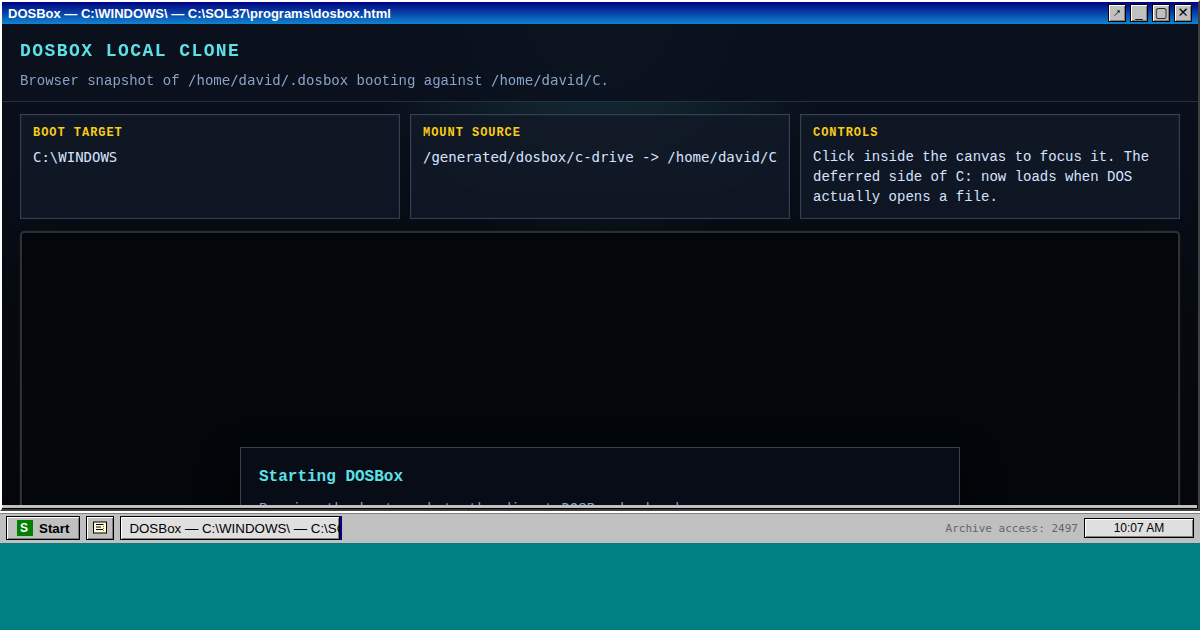
Task: Select the DOSBox taskbar window button
Action: tap(231, 528)
